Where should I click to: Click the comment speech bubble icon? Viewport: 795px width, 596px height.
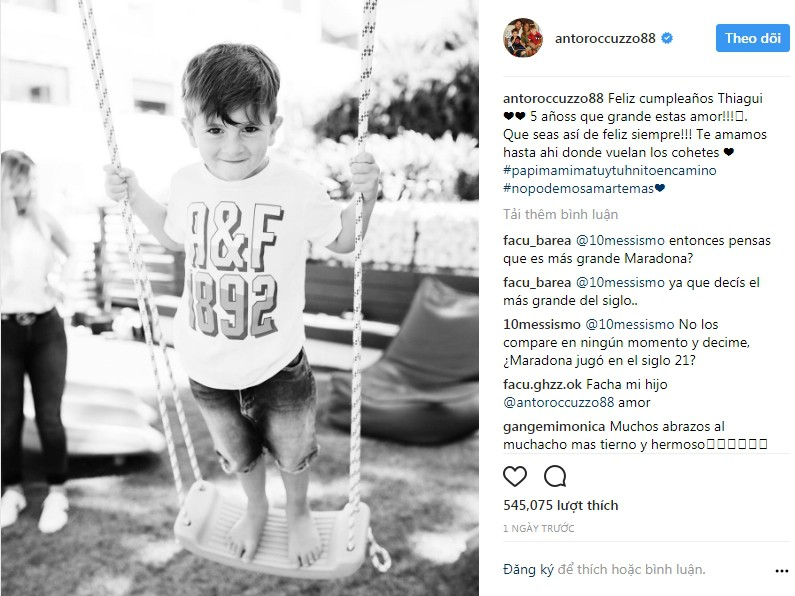point(555,476)
